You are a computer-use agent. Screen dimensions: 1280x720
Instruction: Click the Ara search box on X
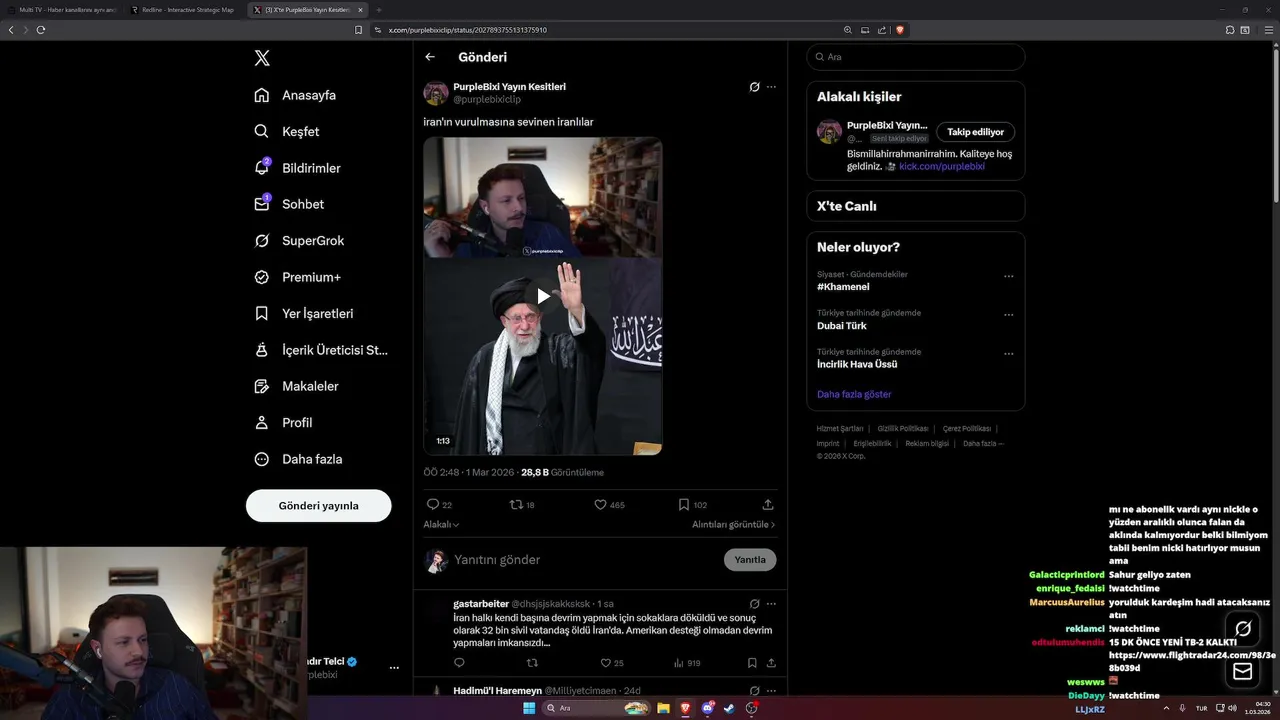click(916, 57)
